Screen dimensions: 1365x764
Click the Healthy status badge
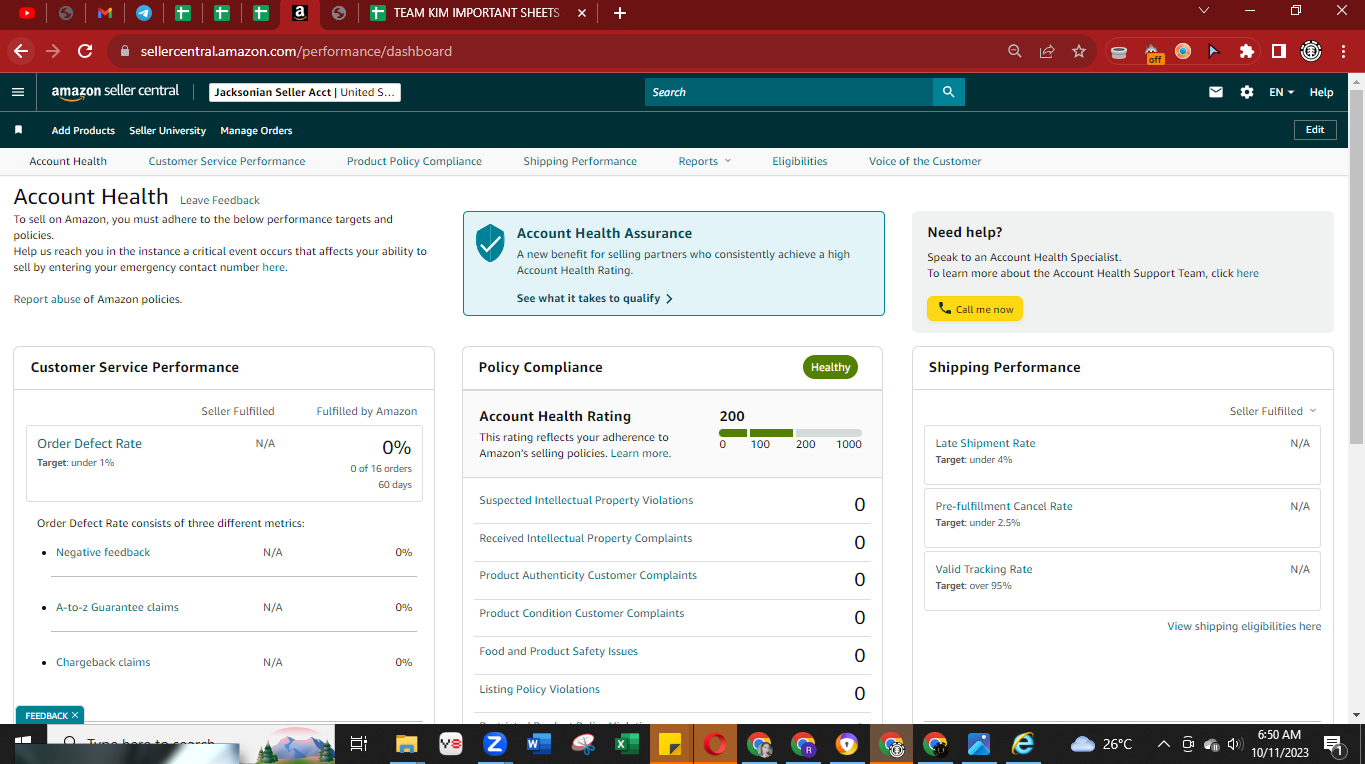830,367
